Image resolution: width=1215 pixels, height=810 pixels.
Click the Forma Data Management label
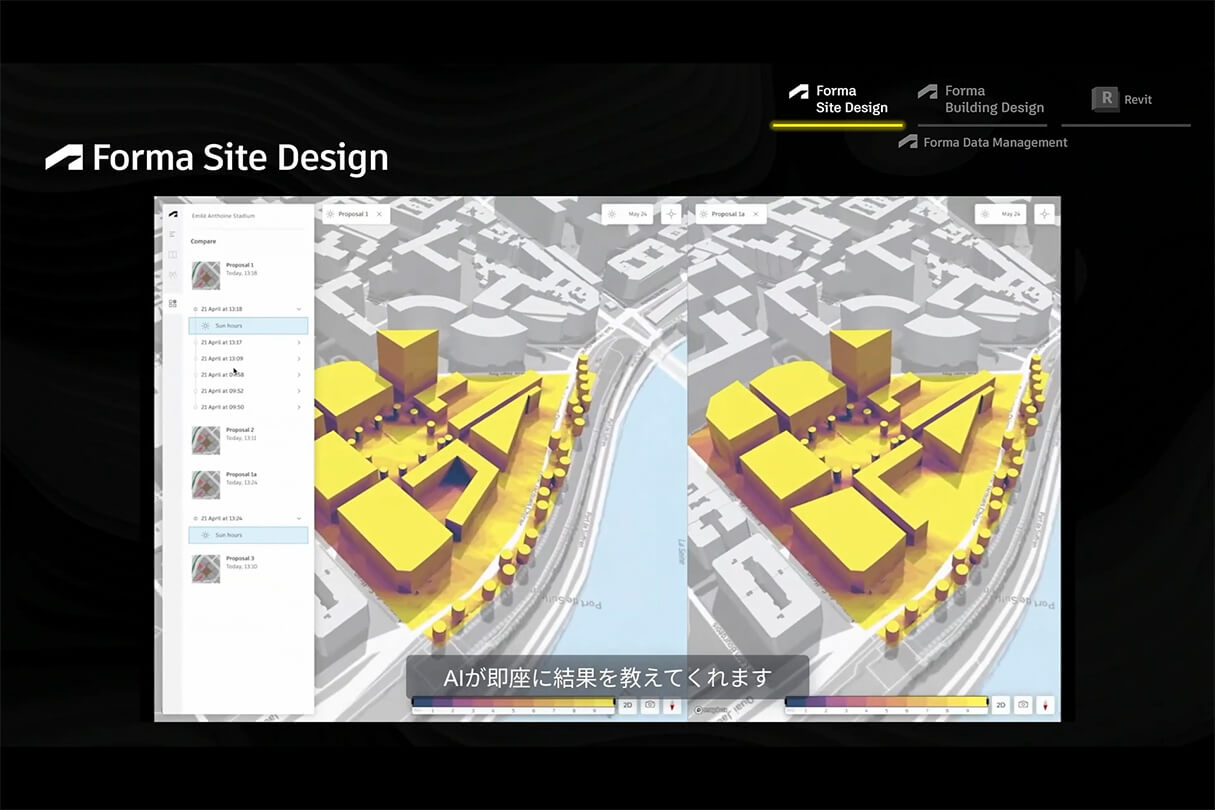click(x=983, y=142)
